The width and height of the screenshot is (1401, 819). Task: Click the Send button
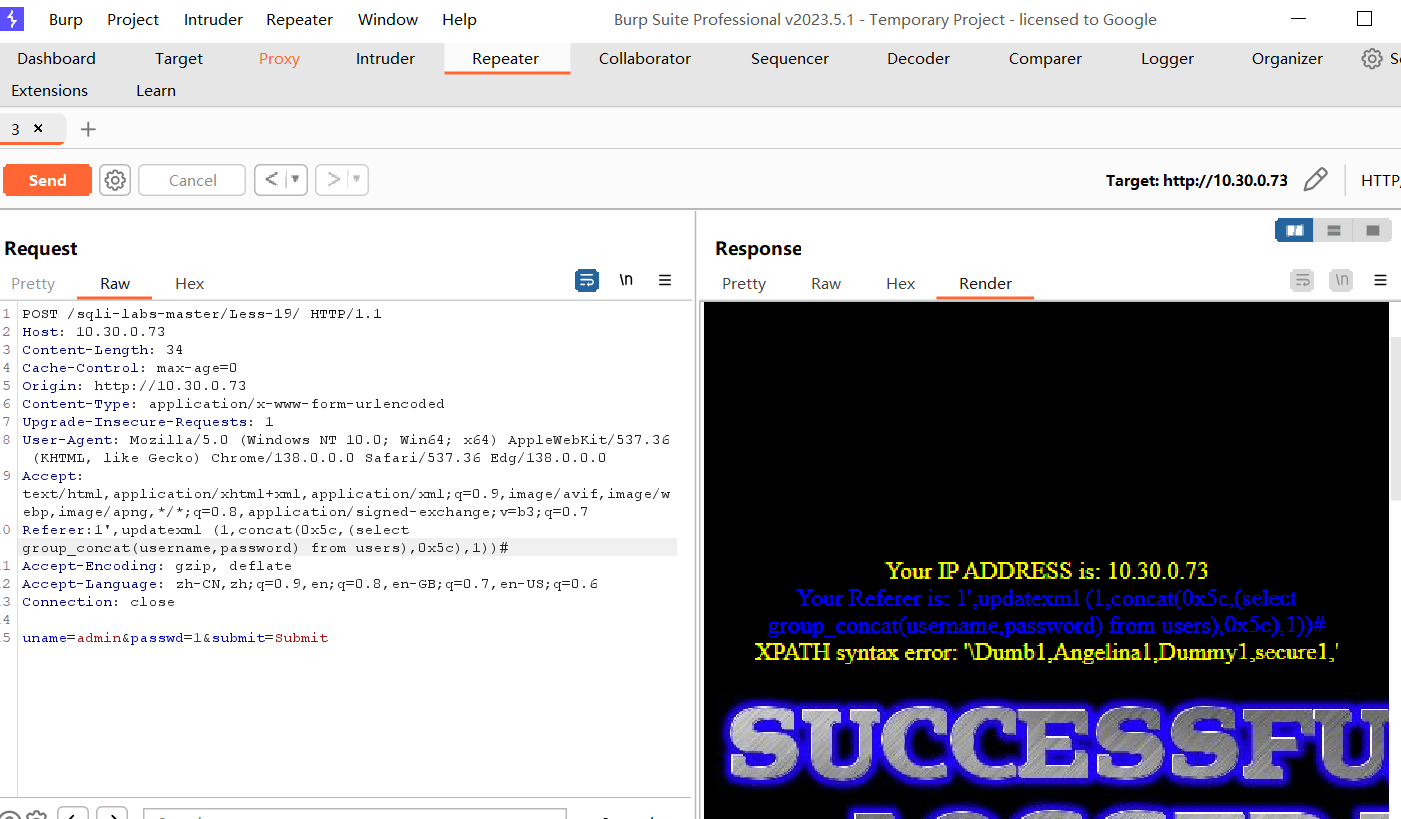click(47, 180)
